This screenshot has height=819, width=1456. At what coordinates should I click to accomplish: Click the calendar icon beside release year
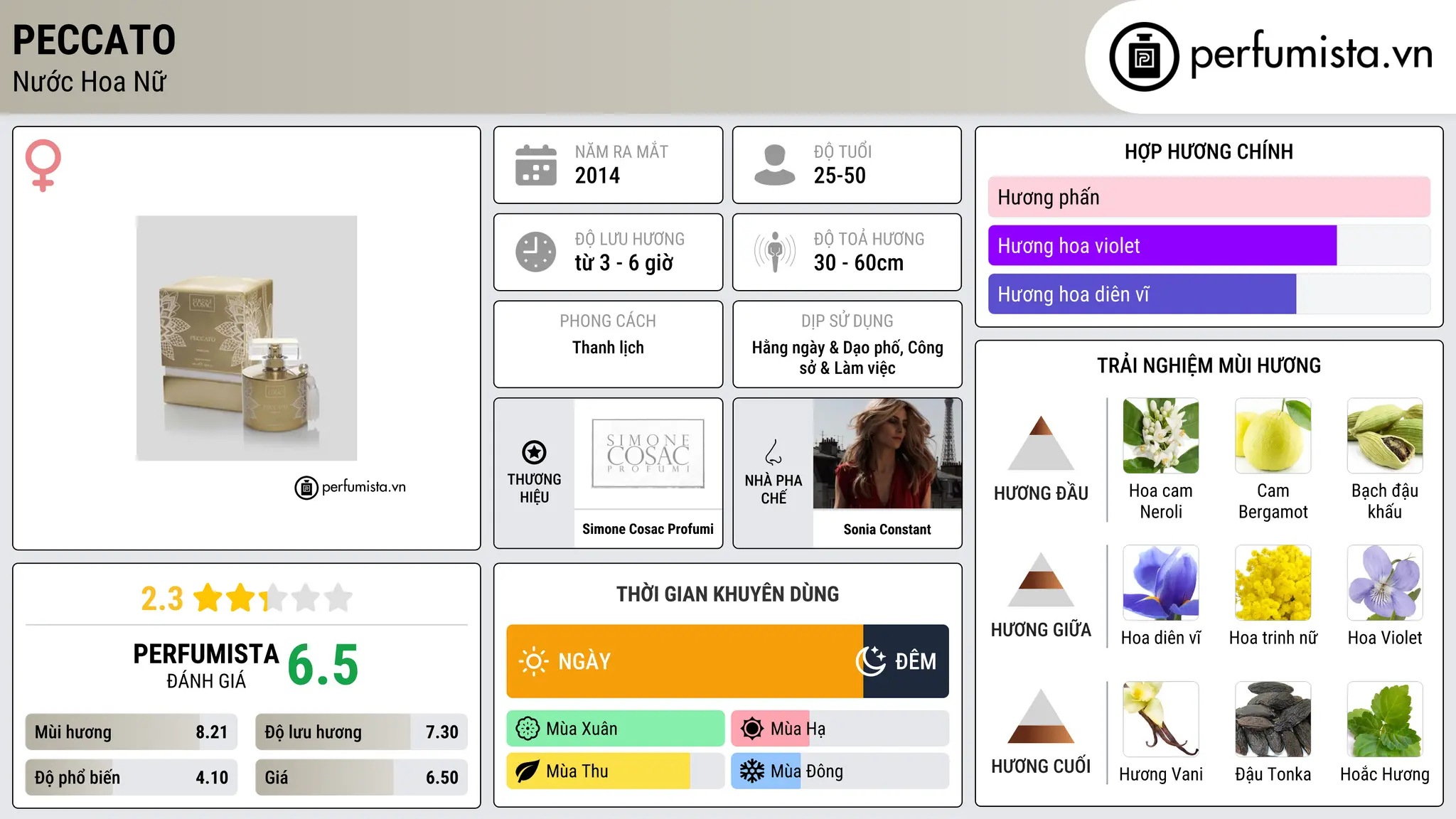[536, 165]
